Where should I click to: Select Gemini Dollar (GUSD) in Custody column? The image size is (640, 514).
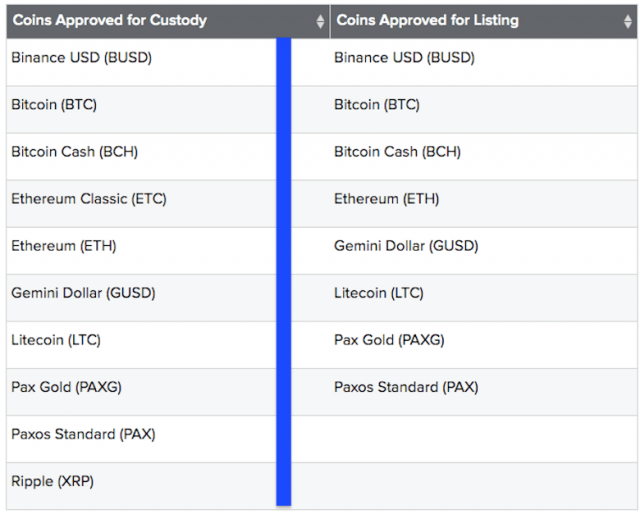point(83,293)
